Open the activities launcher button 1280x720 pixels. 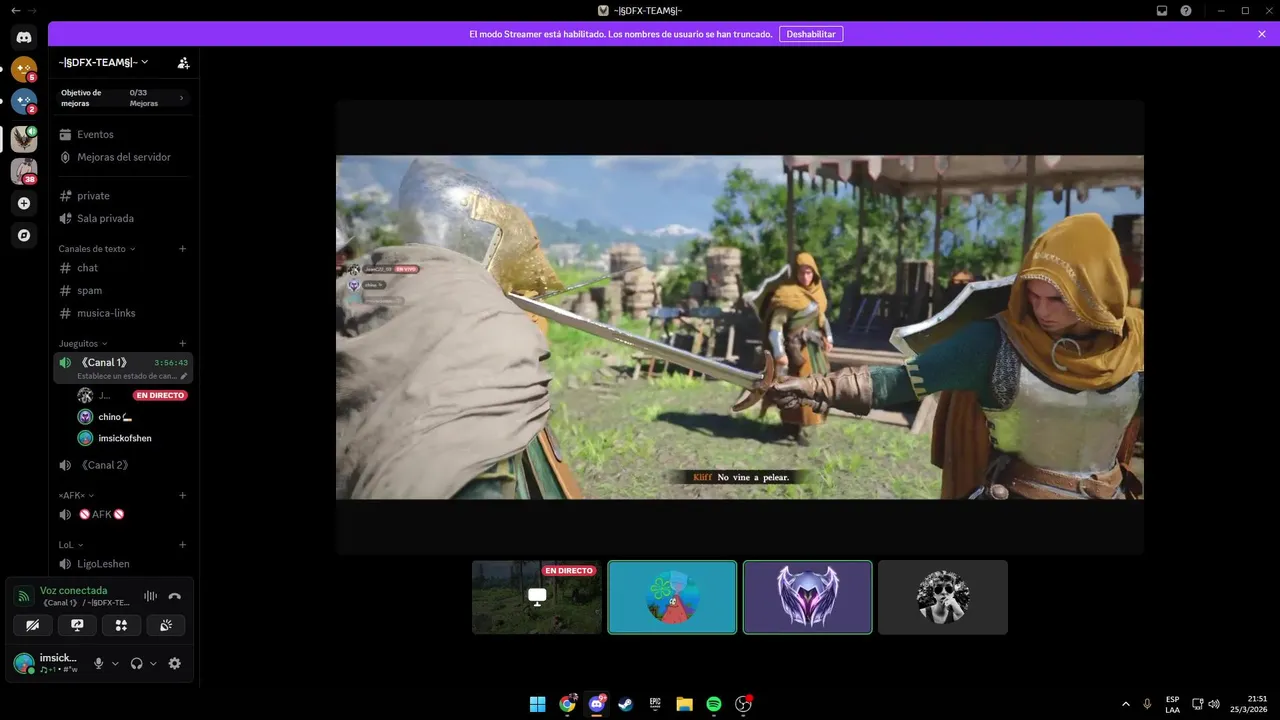121,625
